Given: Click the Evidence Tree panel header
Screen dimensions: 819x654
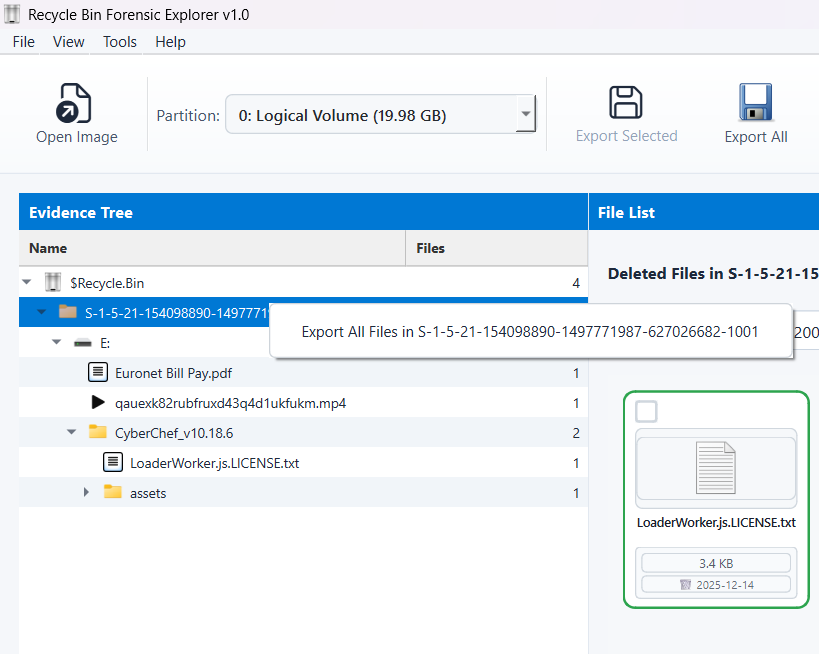Looking at the screenshot, I should coord(303,212).
